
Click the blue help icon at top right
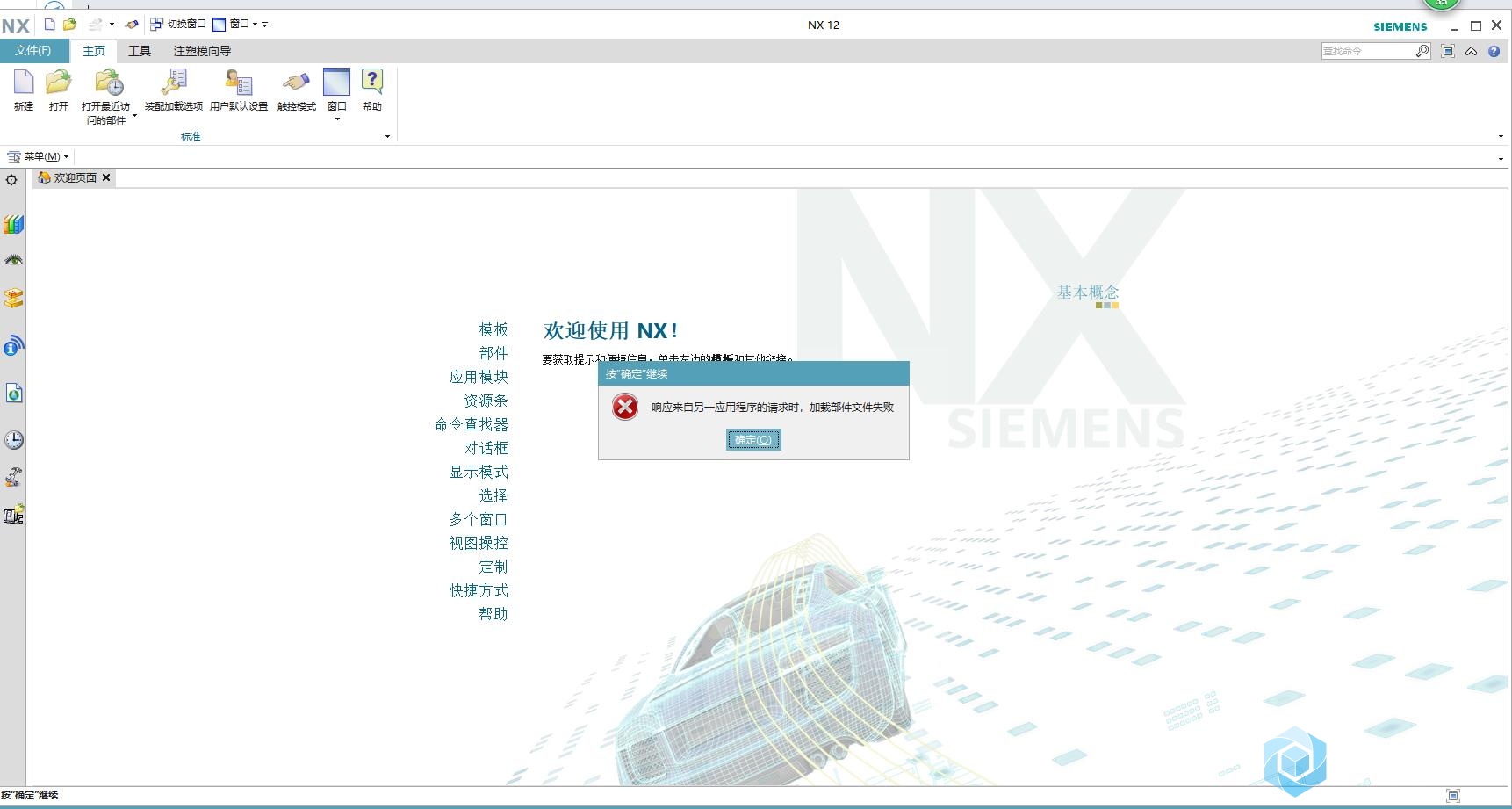(1494, 52)
